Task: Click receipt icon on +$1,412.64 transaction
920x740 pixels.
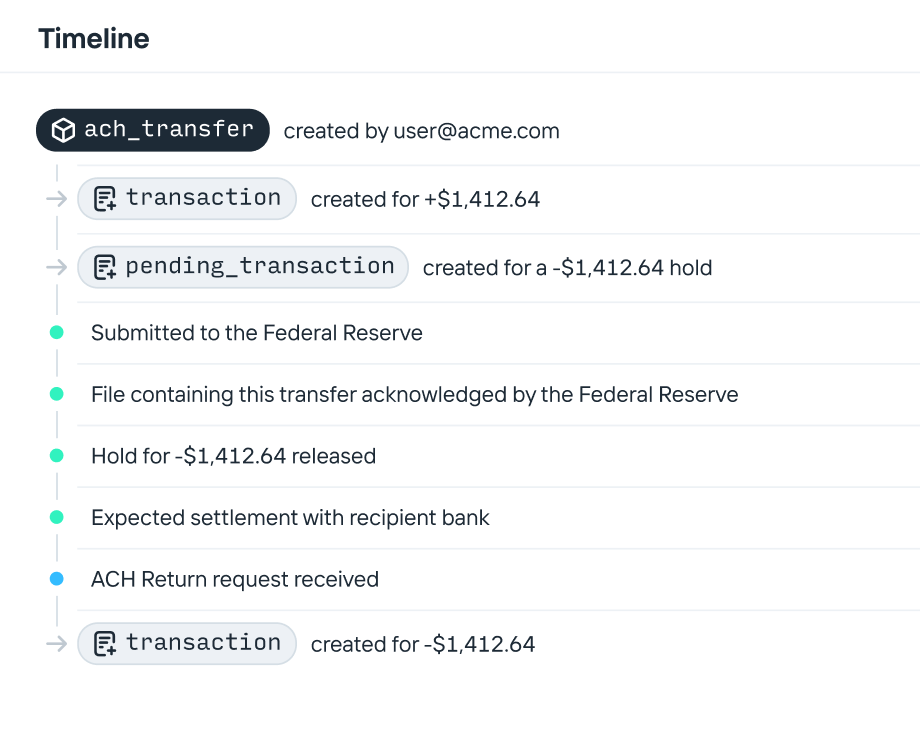Action: click(105, 198)
